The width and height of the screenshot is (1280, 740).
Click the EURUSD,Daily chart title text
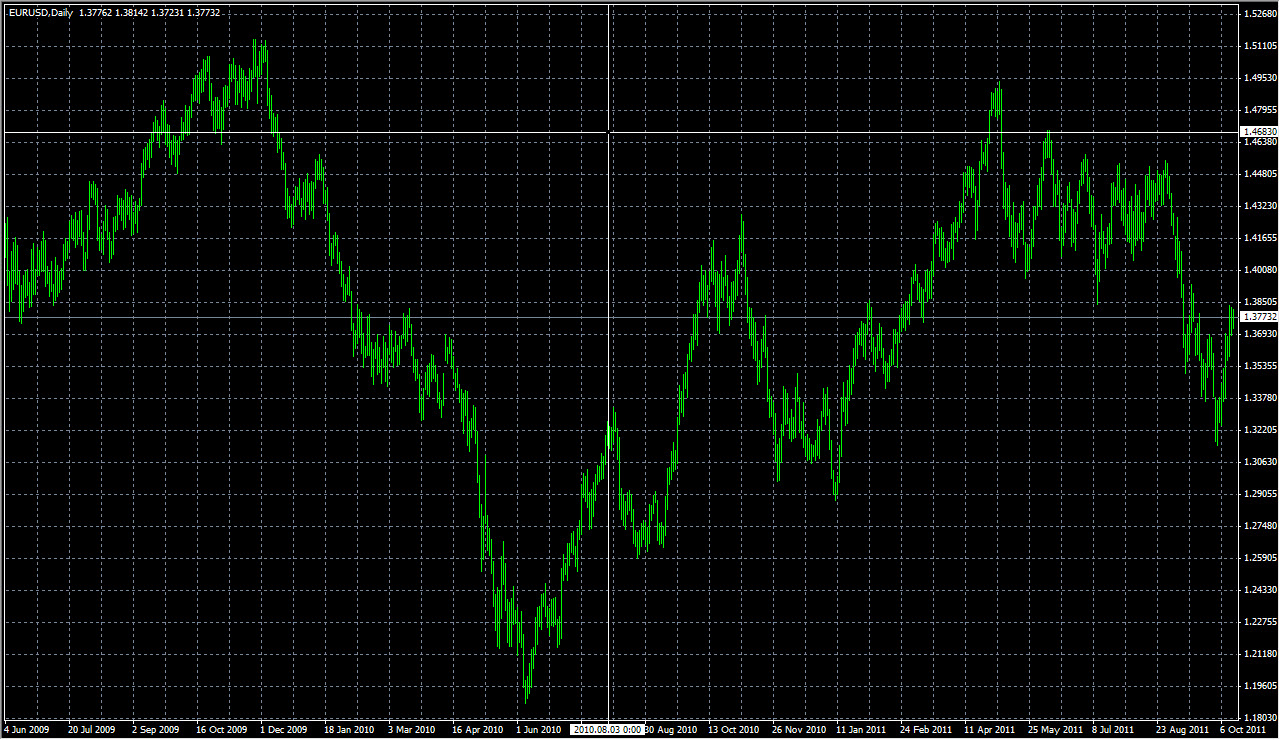pyautogui.click(x=41, y=12)
